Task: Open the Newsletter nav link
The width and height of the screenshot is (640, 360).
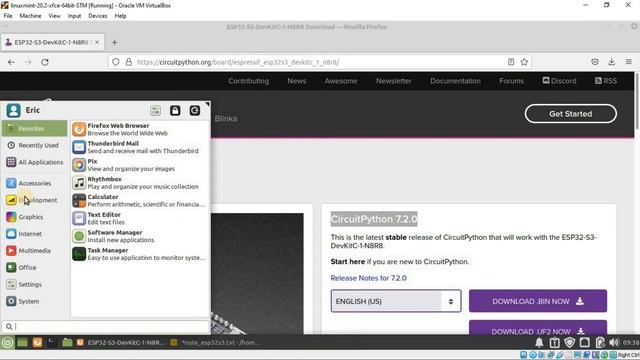Action: coord(394,81)
